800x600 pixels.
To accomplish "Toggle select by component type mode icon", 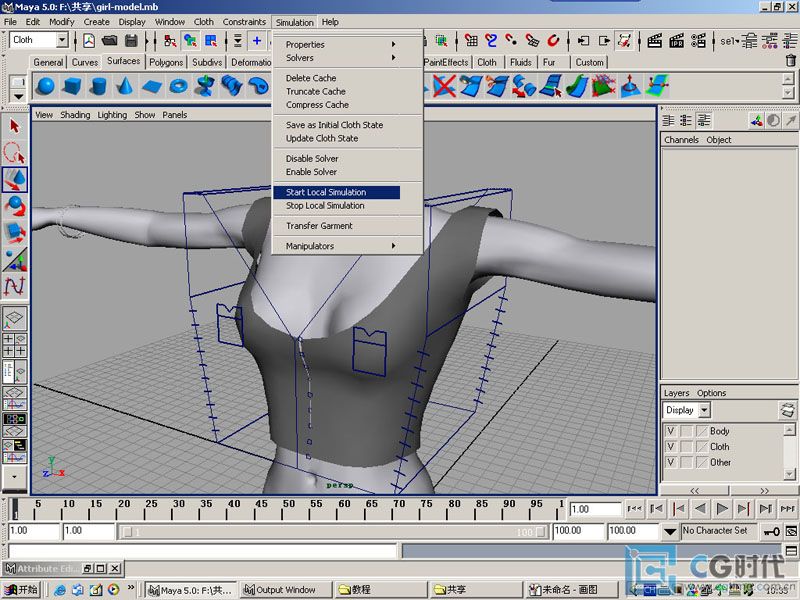I will (211, 40).
